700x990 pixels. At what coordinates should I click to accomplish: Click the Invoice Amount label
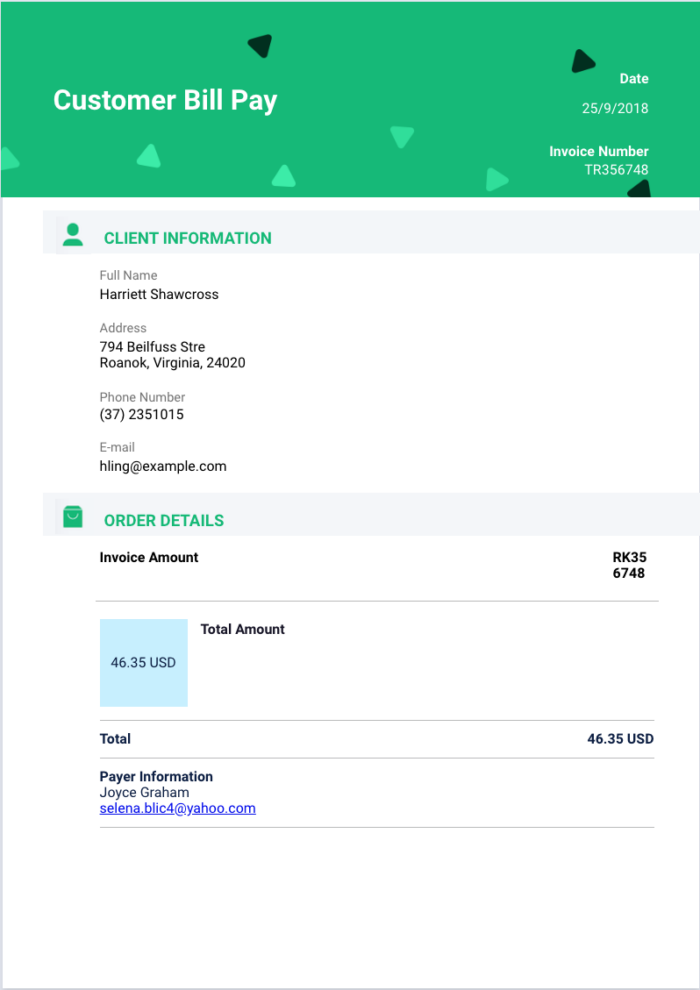[x=149, y=557]
